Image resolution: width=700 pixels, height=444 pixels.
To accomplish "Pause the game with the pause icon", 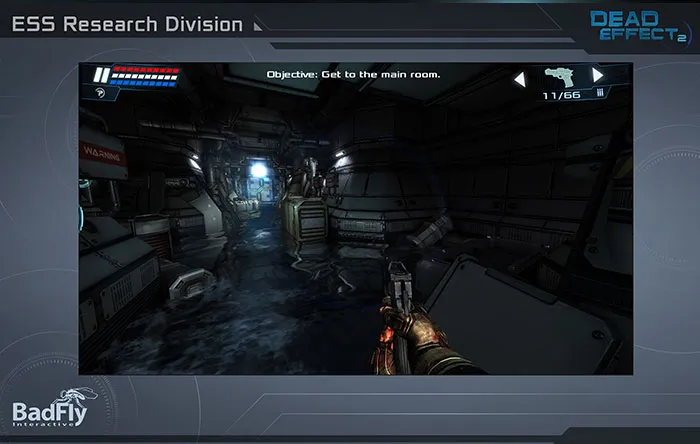I will (x=101, y=75).
